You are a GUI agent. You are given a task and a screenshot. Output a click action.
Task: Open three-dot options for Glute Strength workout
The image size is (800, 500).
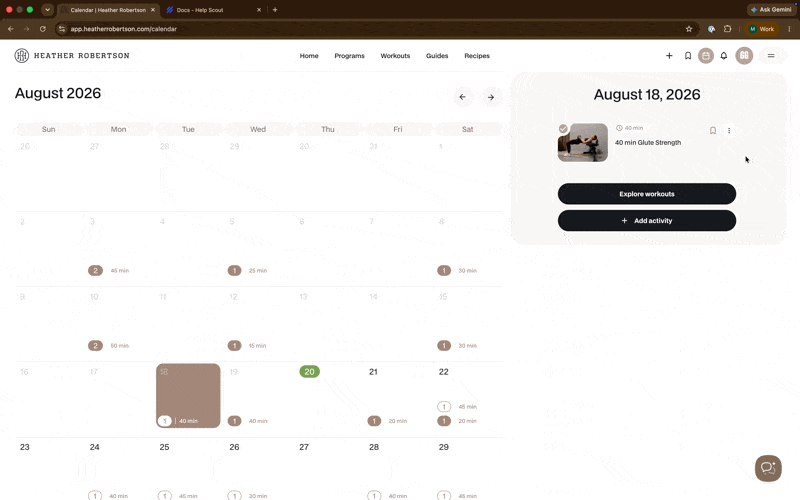click(729, 131)
